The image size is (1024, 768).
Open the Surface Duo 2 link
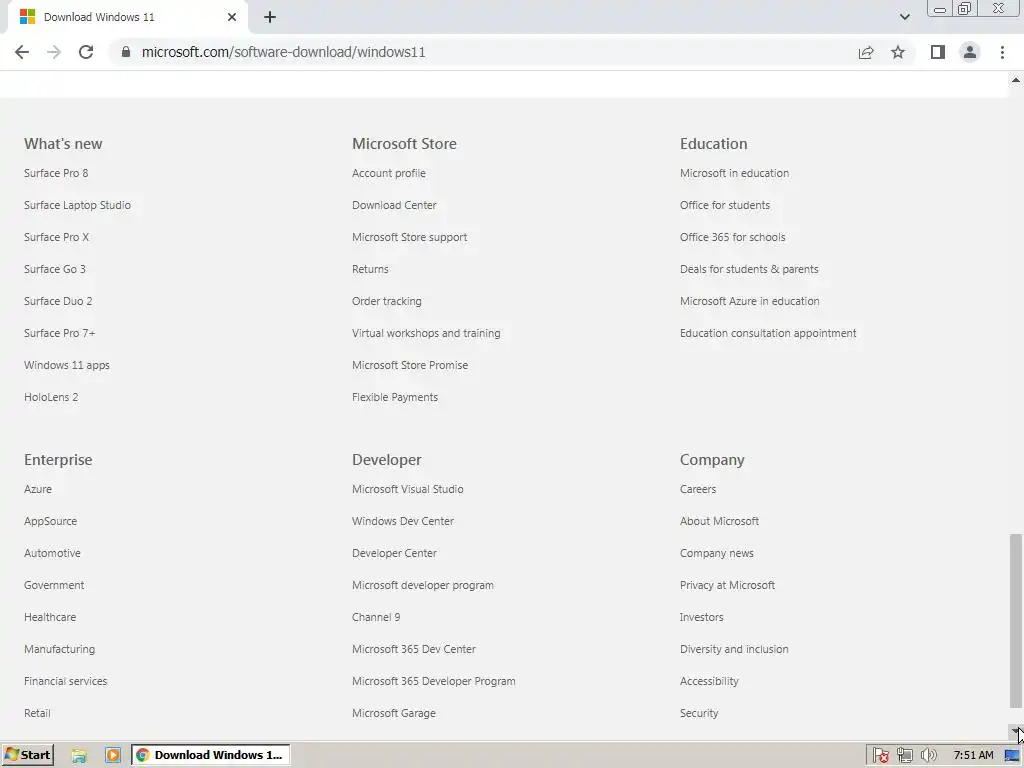point(58,301)
